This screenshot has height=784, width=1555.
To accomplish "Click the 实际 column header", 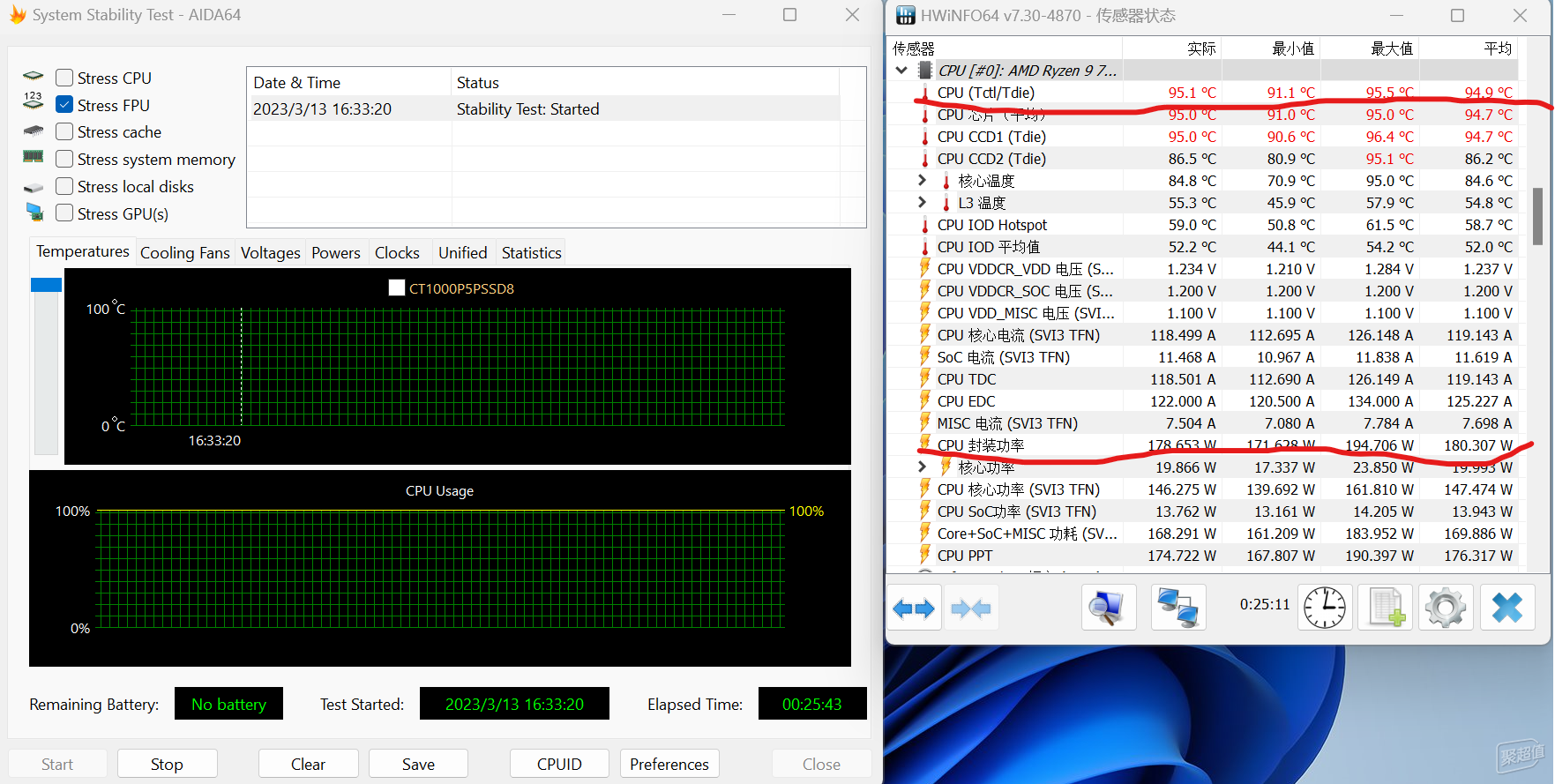I will [1172, 48].
